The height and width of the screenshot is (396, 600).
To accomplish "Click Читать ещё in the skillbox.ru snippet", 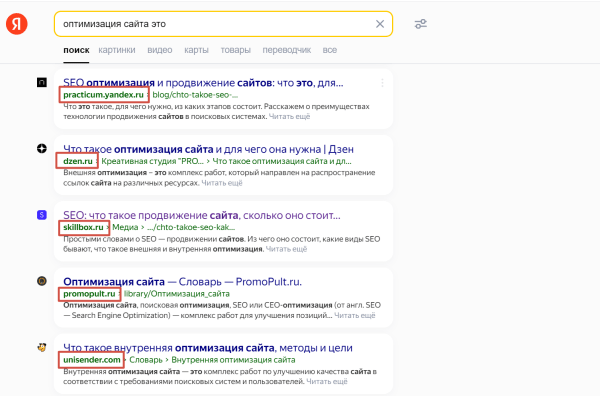I will (286, 249).
